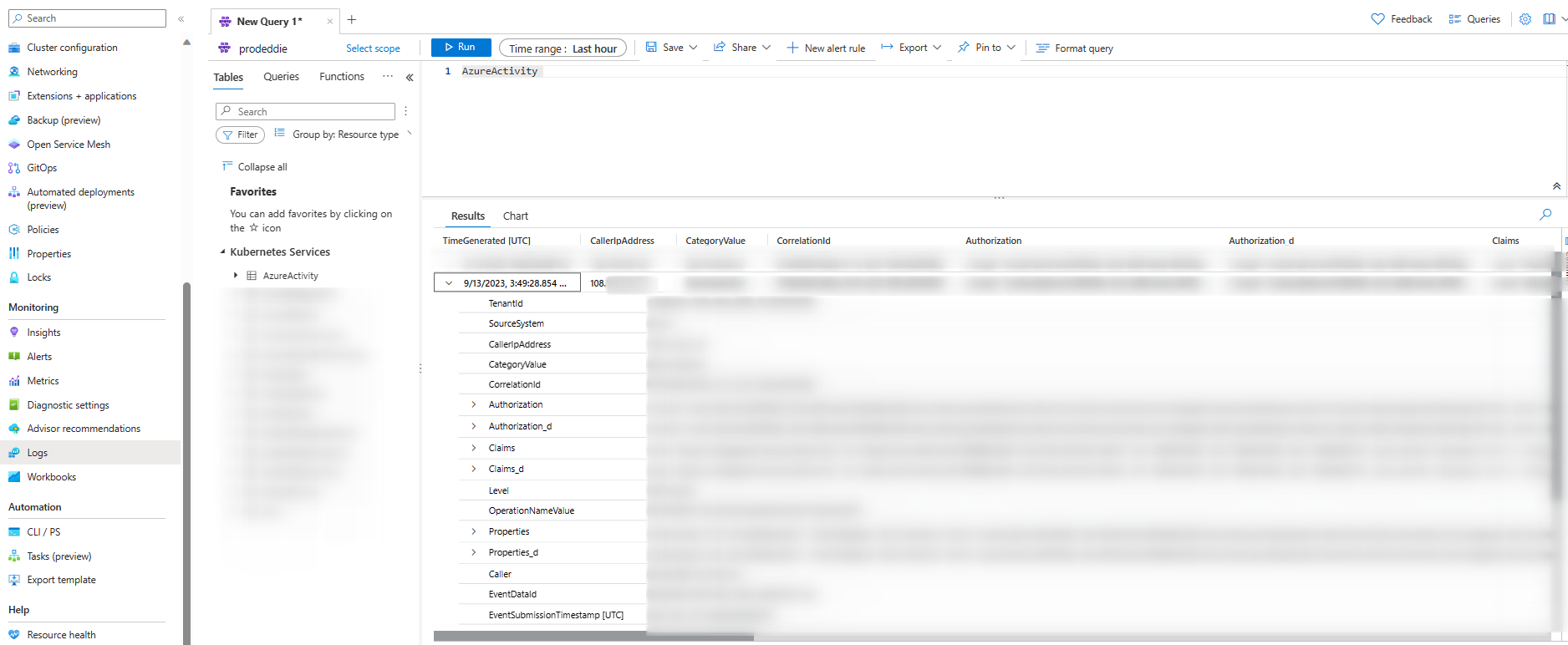Open Backup (preview)
The width and height of the screenshot is (1568, 645).
(64, 121)
